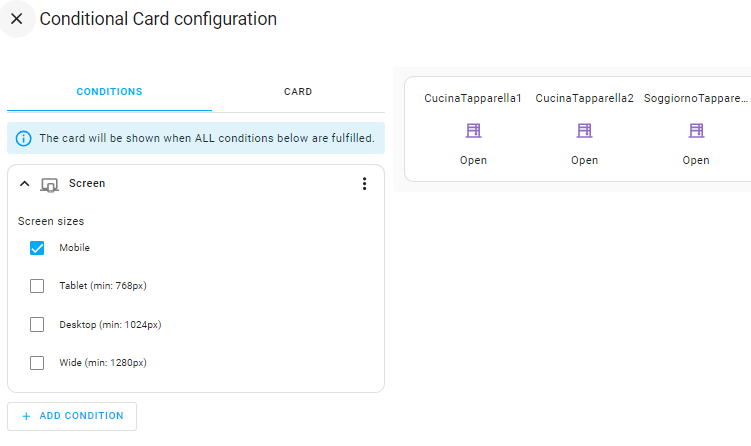Uncheck the Mobile screen size checkbox

pyautogui.click(x=37, y=248)
